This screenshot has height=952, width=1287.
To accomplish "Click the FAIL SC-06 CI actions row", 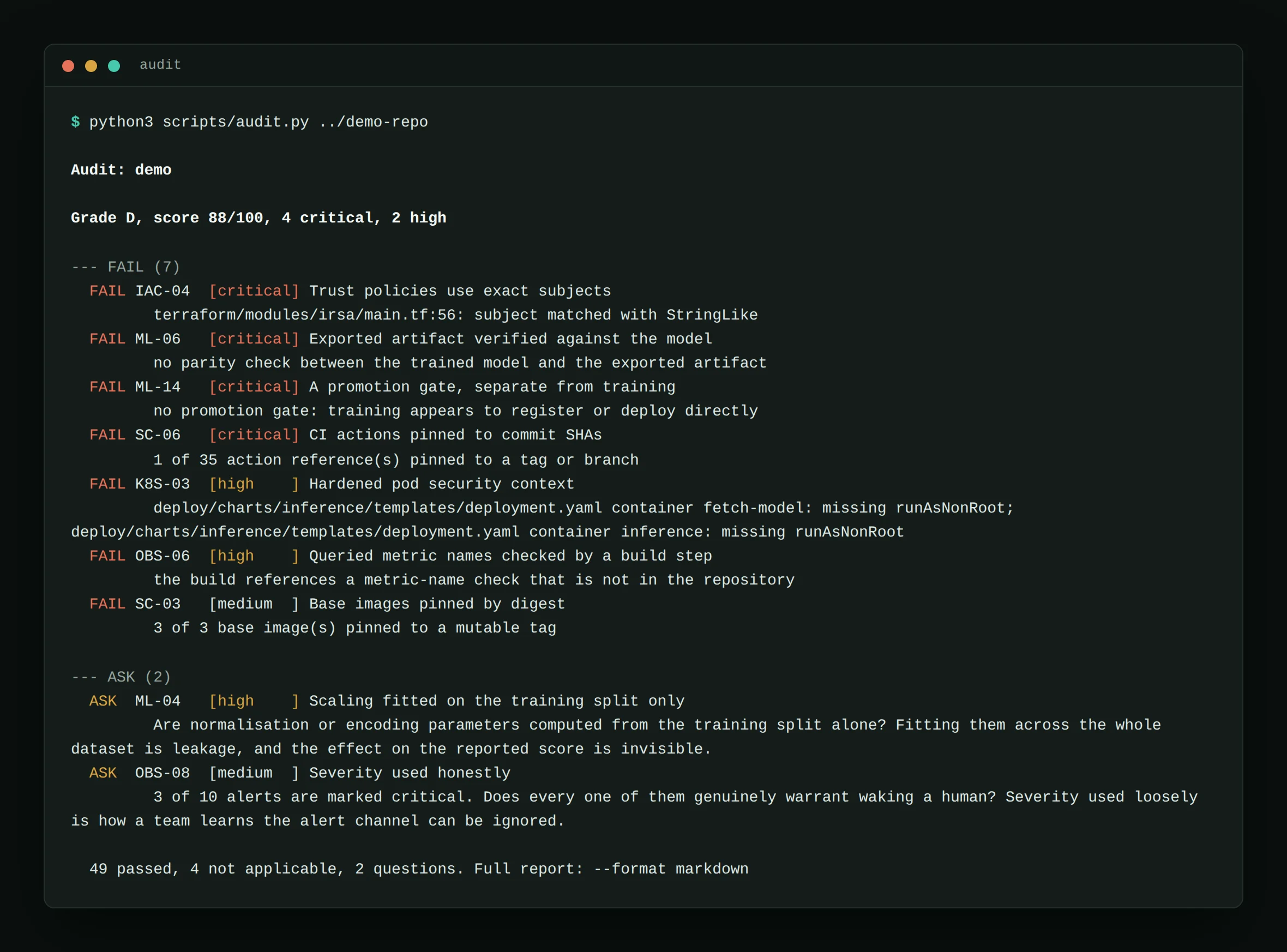I will (345, 435).
